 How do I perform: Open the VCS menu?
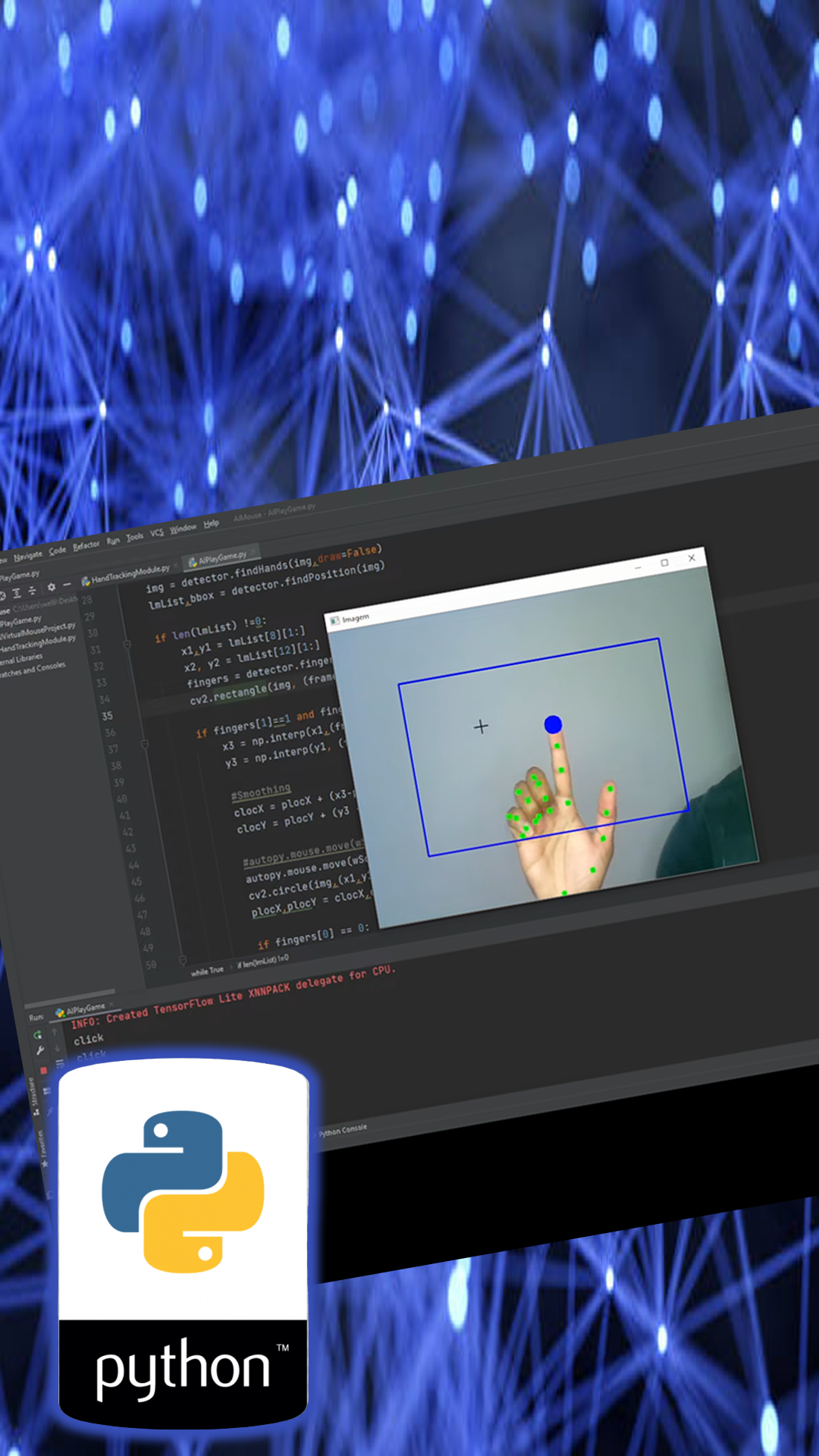point(157,532)
